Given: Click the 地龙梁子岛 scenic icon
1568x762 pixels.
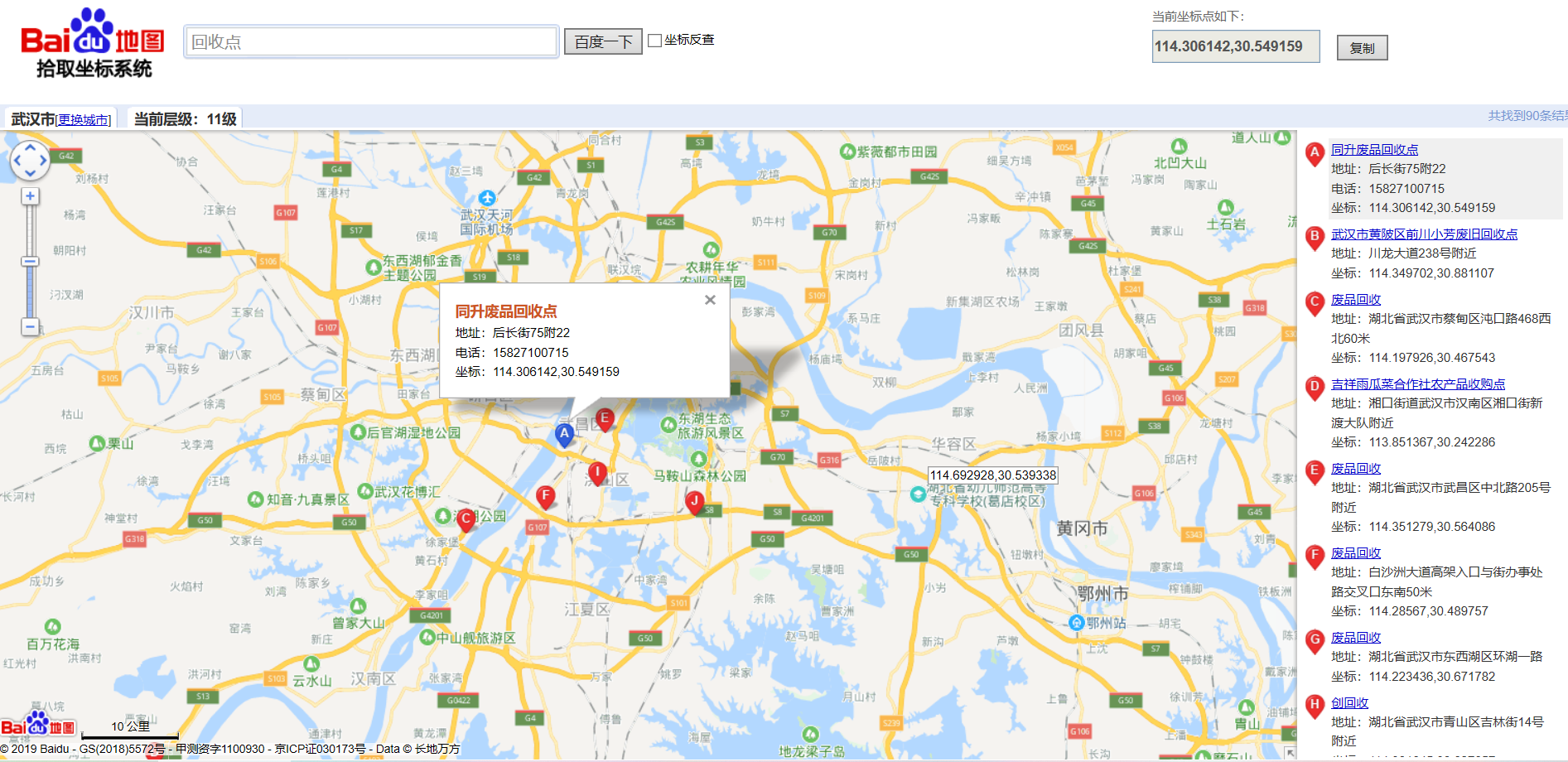Looking at the screenshot, I should coord(811,735).
